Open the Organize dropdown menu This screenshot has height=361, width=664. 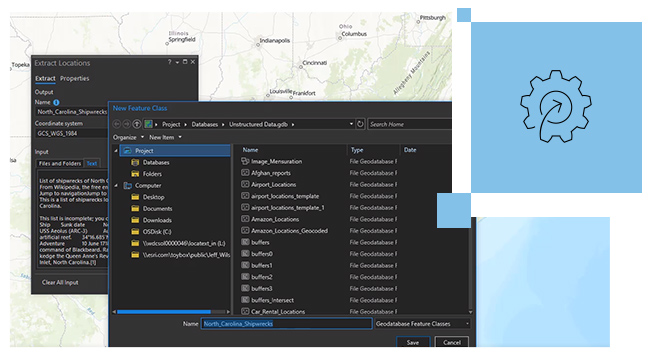(x=128, y=137)
